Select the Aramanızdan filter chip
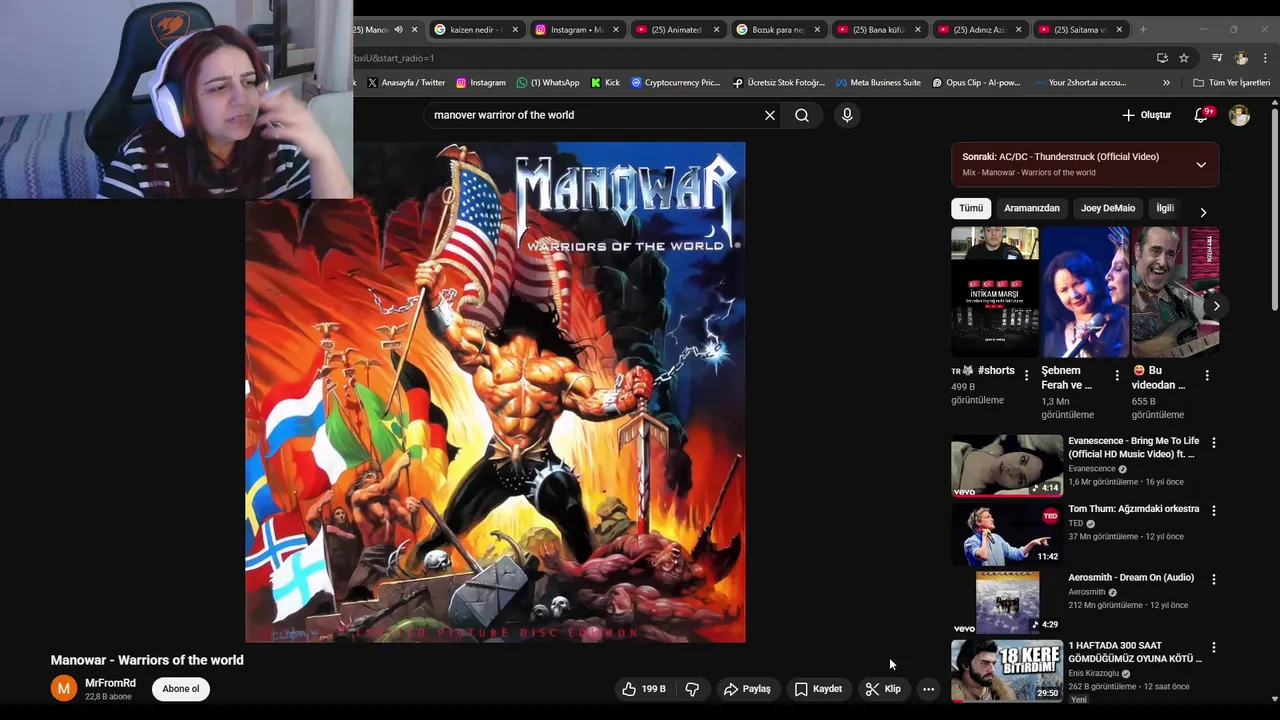The image size is (1280, 720). tap(1032, 208)
